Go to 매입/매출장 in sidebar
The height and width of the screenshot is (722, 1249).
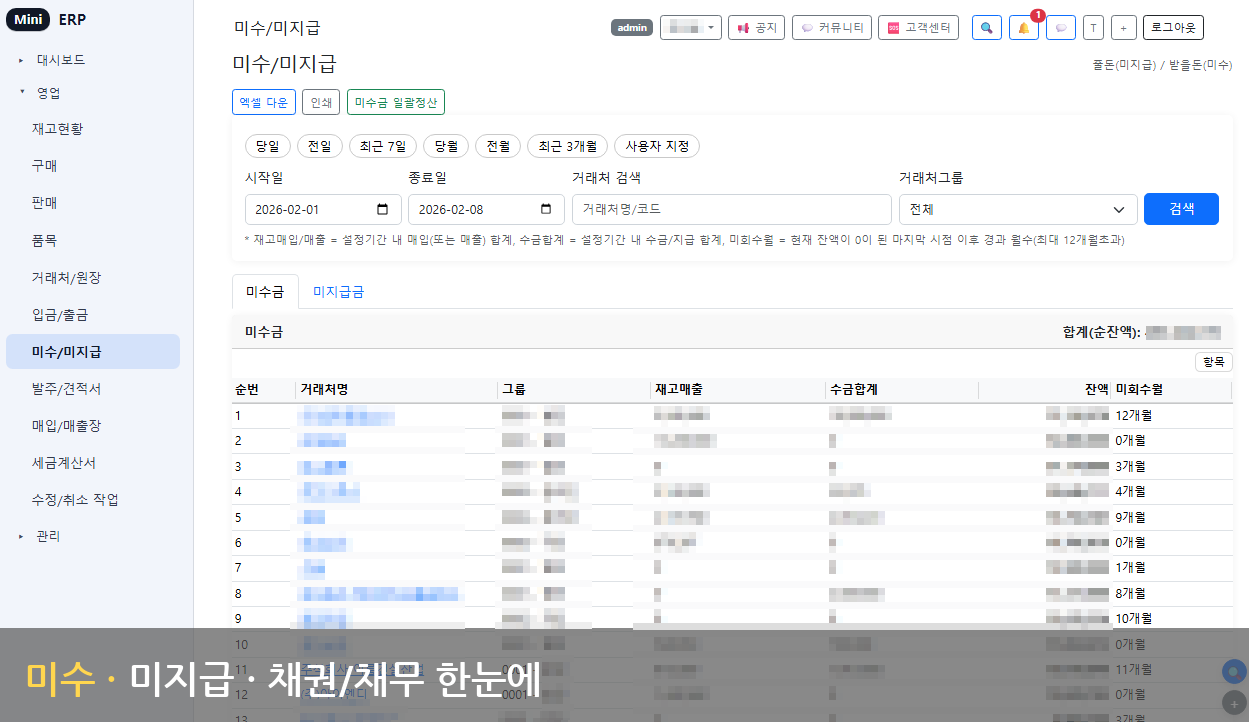66,425
